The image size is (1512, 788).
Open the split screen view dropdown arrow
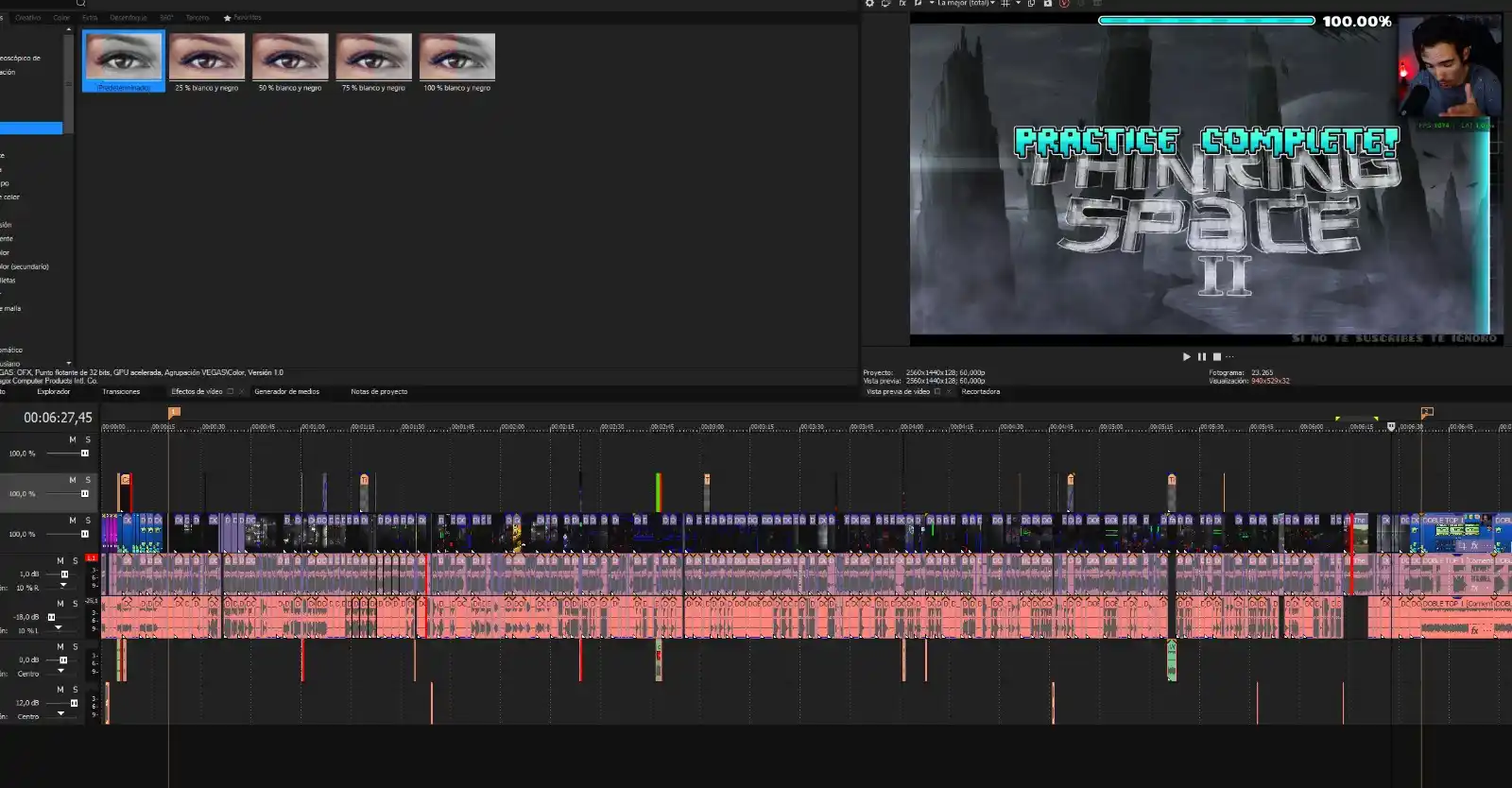(931, 4)
